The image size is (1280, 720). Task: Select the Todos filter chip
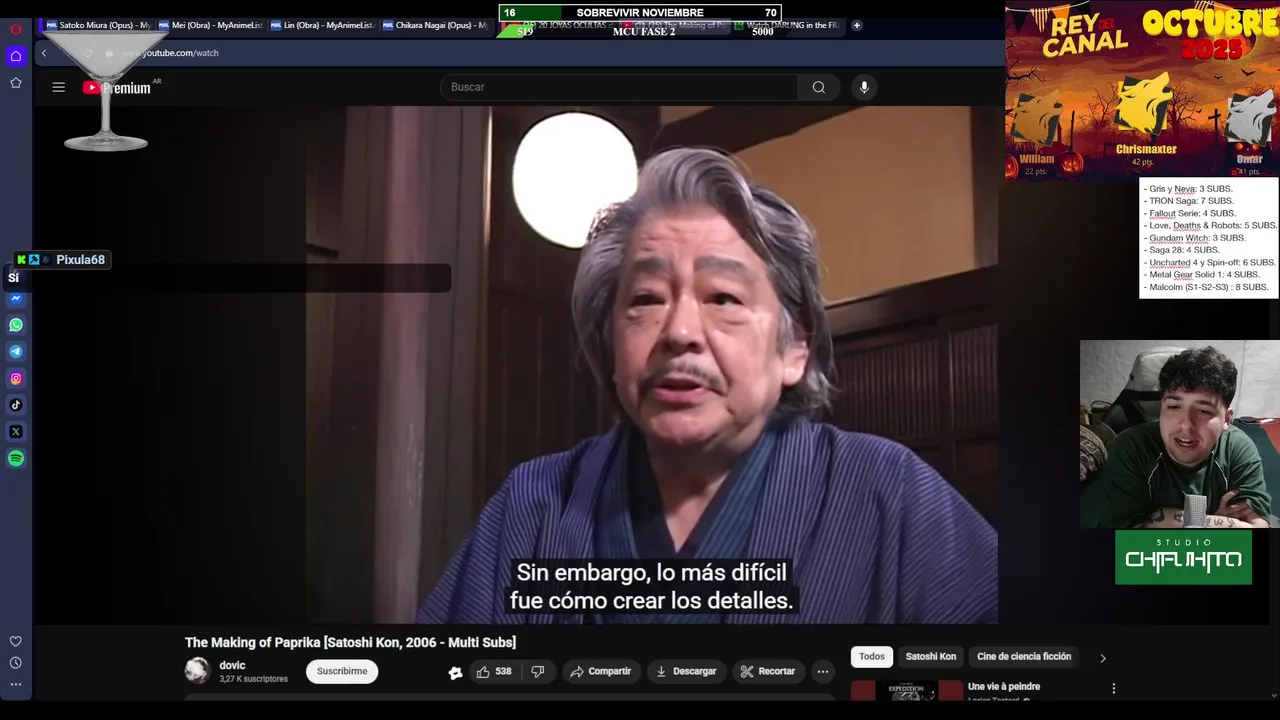[872, 657]
